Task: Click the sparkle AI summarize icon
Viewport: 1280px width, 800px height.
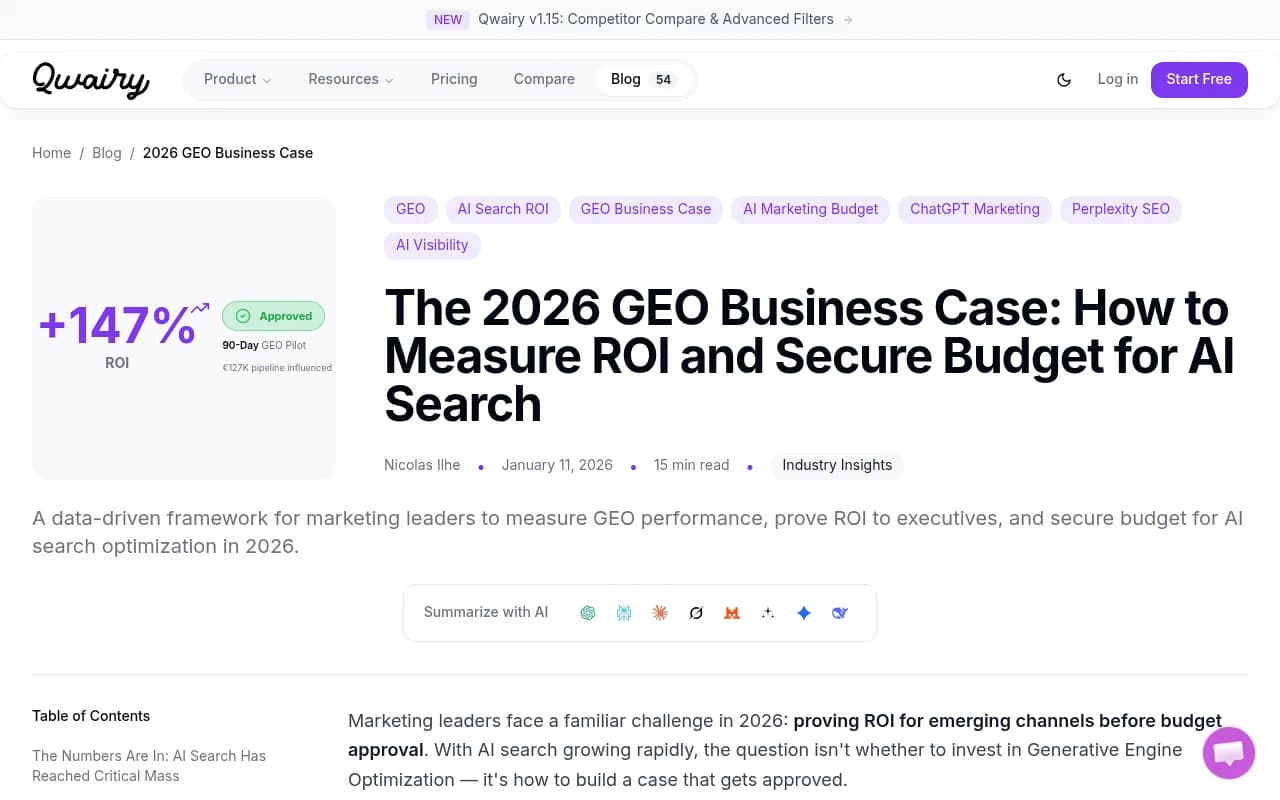Action: tap(768, 612)
